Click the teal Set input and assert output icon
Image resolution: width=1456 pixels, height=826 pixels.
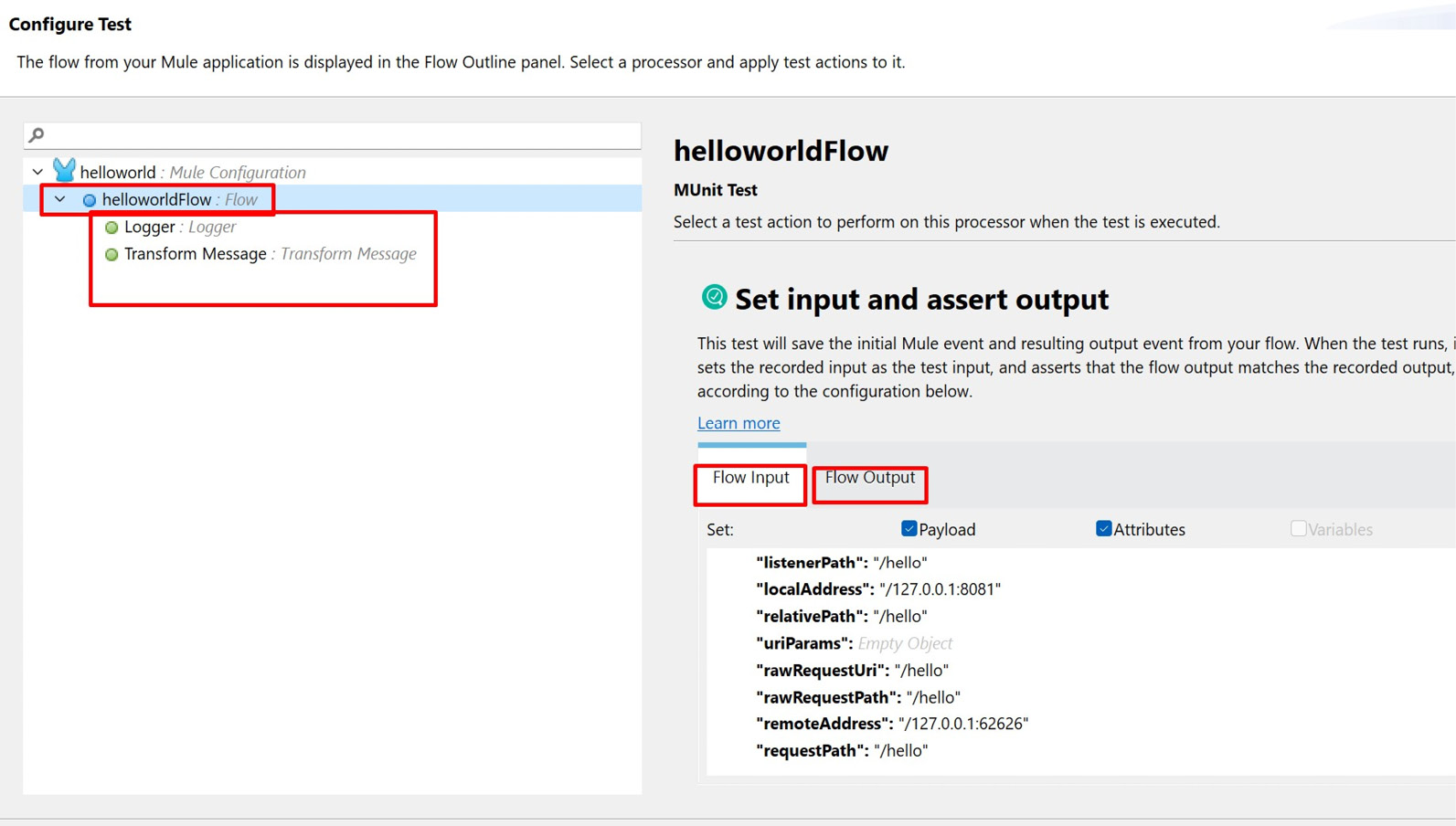714,297
